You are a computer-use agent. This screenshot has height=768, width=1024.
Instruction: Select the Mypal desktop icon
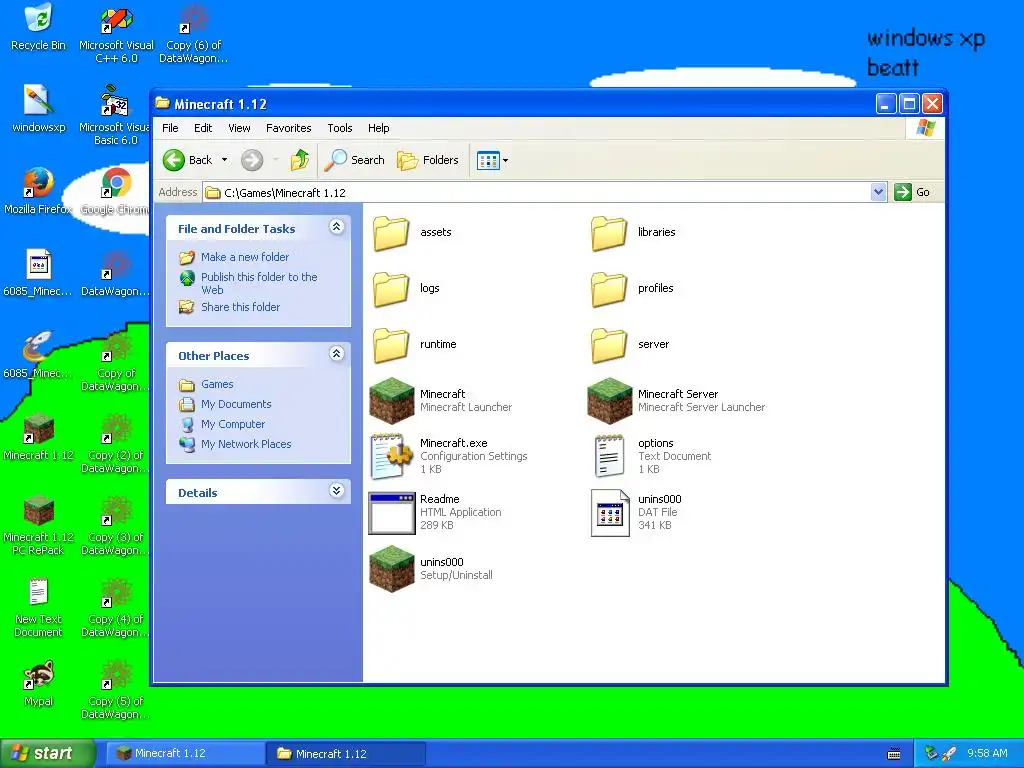39,683
